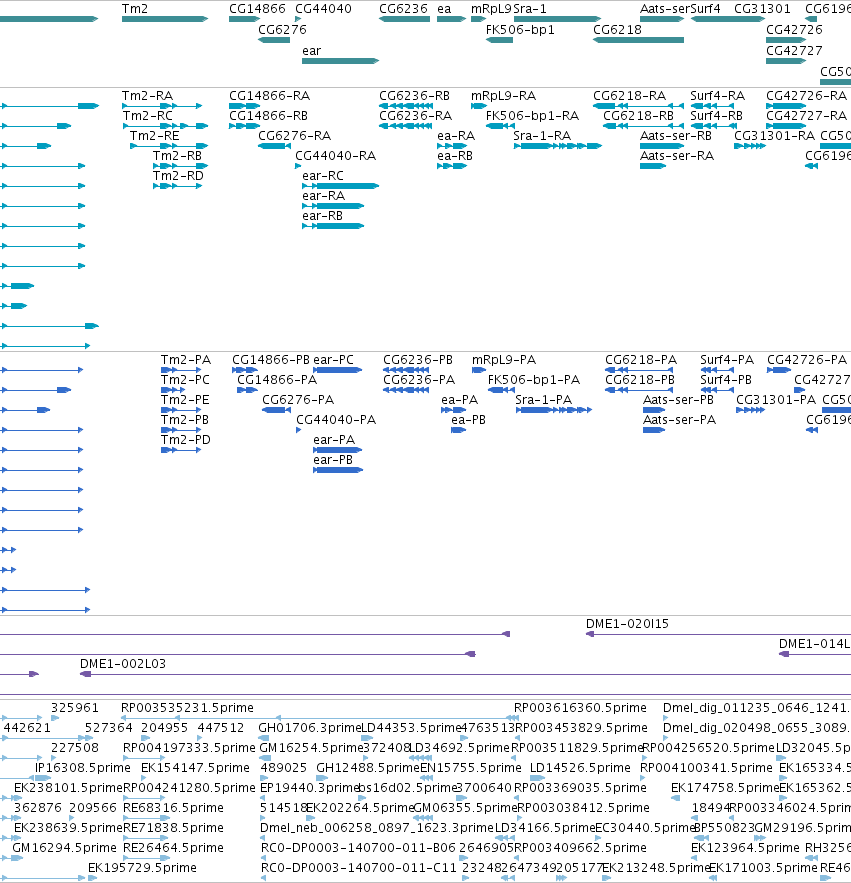Select the CG6236-PB protein label
Viewport: 851px width, 883px height.
[x=418, y=360]
